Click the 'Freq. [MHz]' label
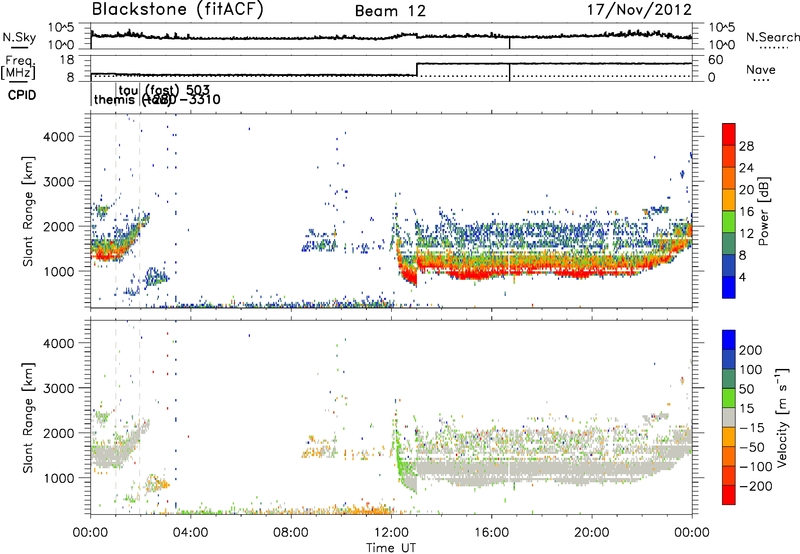Screen dimensions: 800x554 pos(18,67)
